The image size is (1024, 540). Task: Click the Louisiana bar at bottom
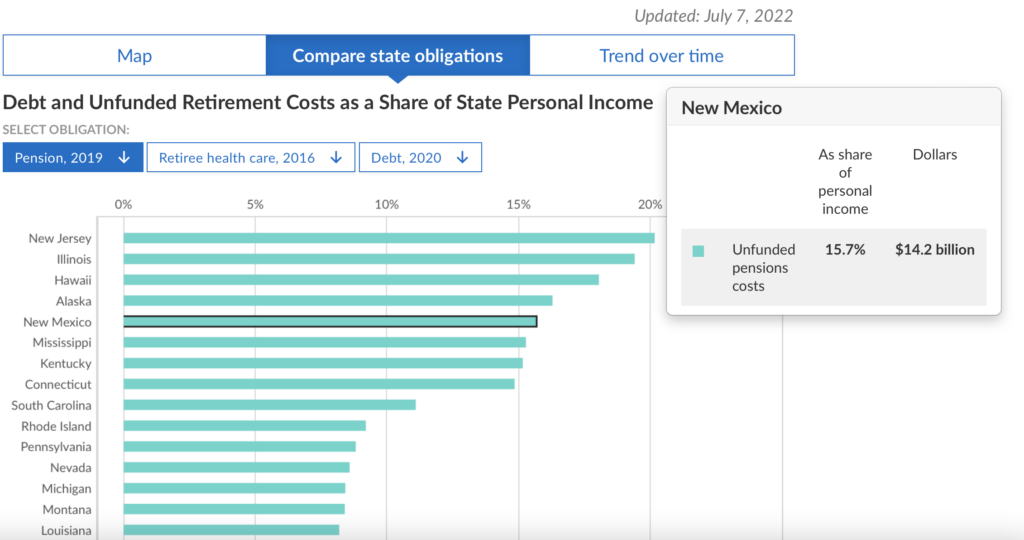click(231, 530)
